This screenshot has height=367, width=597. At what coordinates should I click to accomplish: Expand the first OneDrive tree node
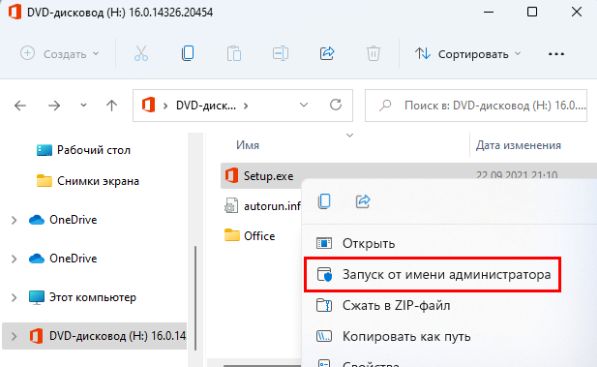(14, 220)
